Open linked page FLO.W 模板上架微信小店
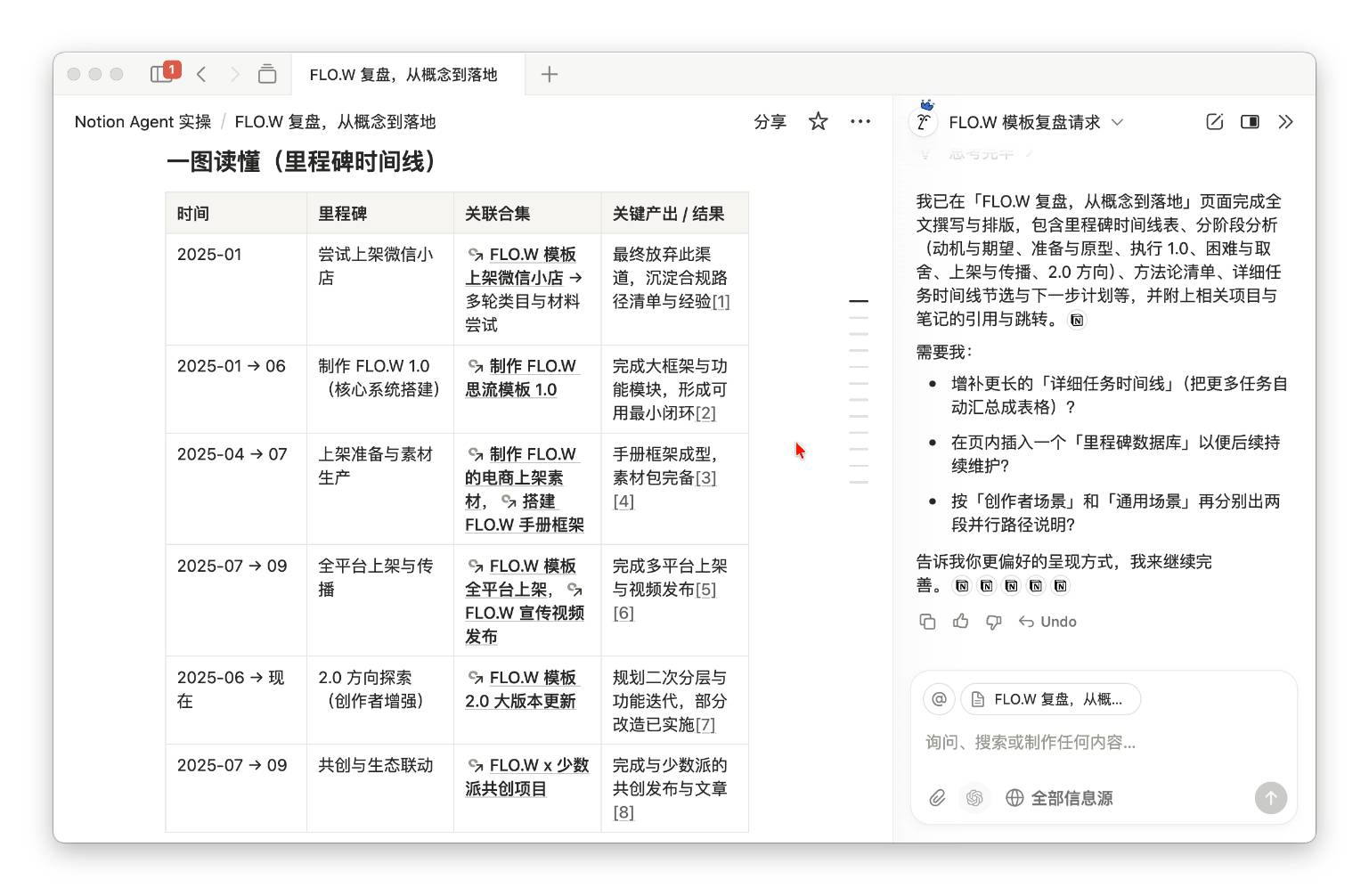 (x=521, y=265)
